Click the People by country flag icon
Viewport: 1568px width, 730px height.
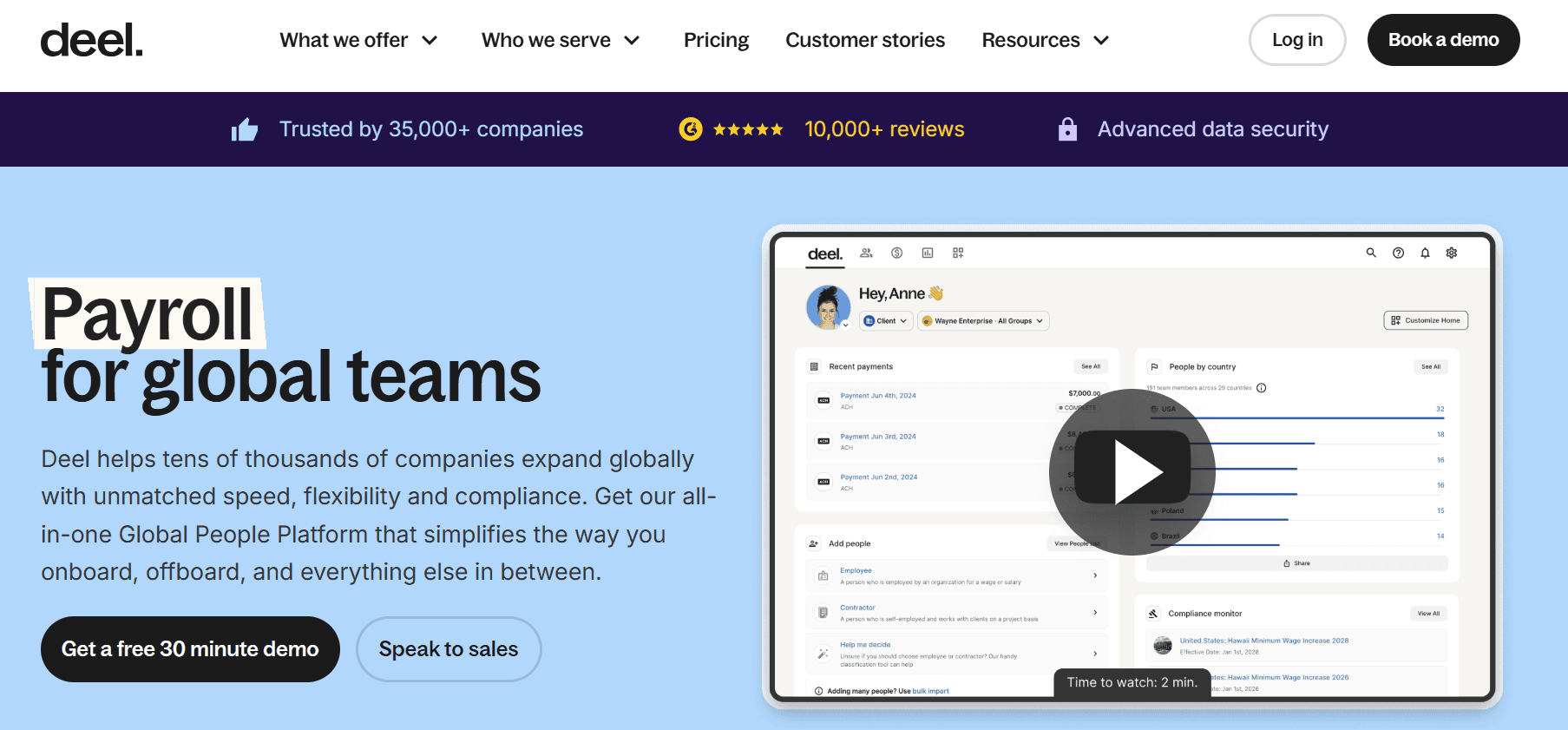(x=1154, y=366)
